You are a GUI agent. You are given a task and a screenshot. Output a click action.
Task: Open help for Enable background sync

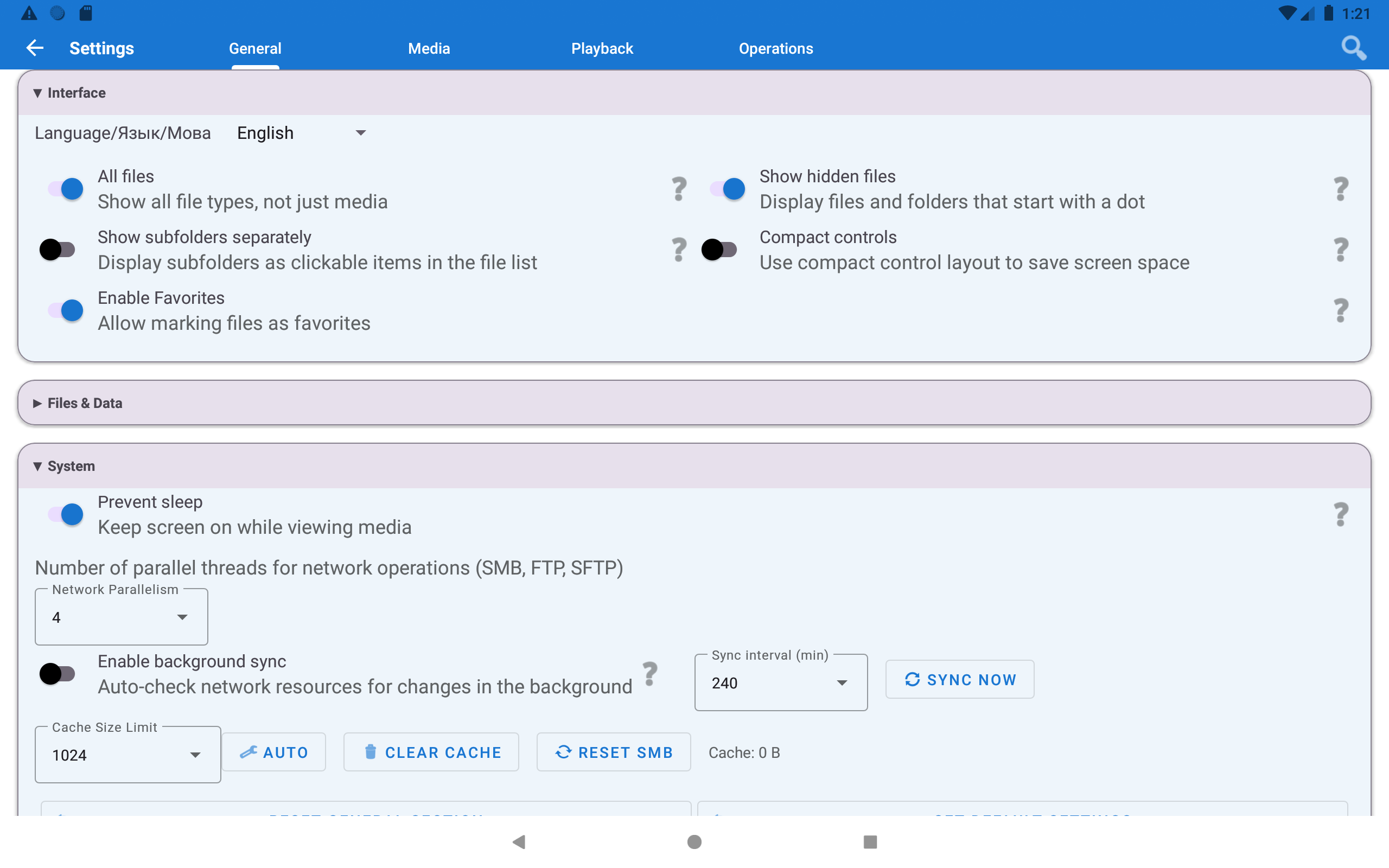click(x=649, y=673)
